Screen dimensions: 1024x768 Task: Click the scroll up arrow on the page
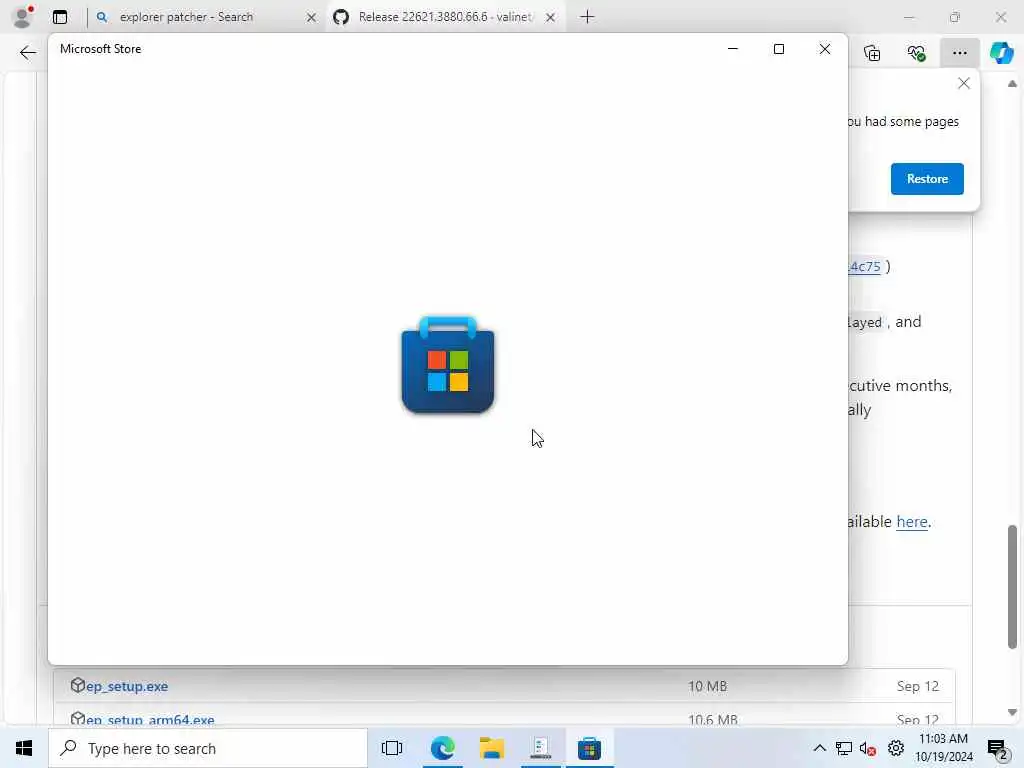[1012, 84]
